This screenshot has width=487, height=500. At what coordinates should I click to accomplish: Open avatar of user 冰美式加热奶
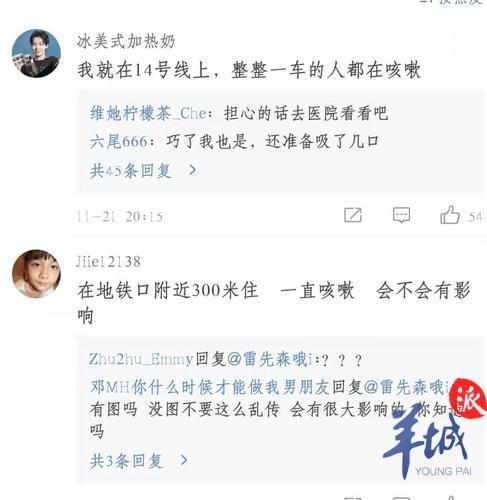[x=36, y=54]
